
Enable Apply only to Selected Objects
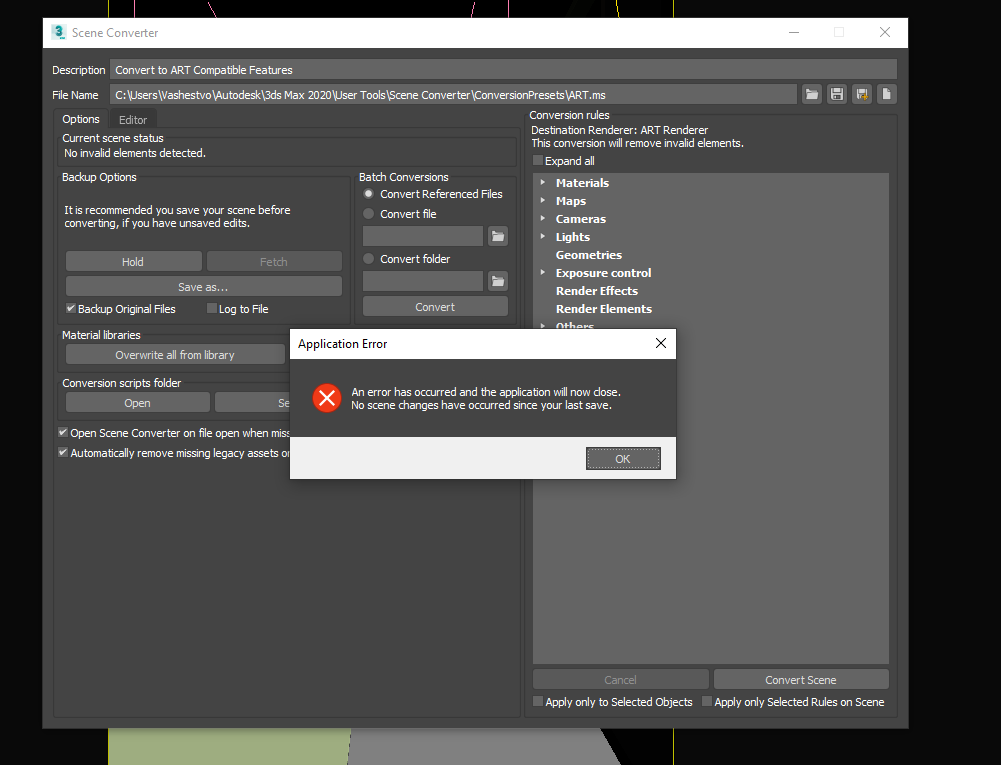538,701
